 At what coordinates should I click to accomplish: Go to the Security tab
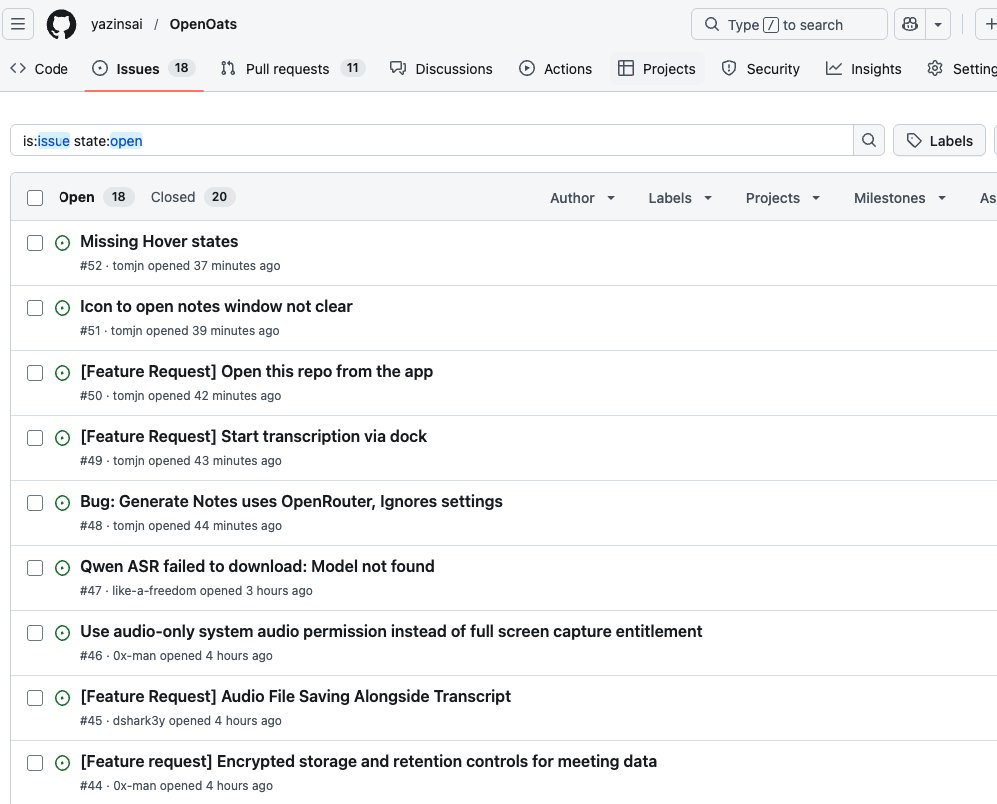tap(760, 69)
